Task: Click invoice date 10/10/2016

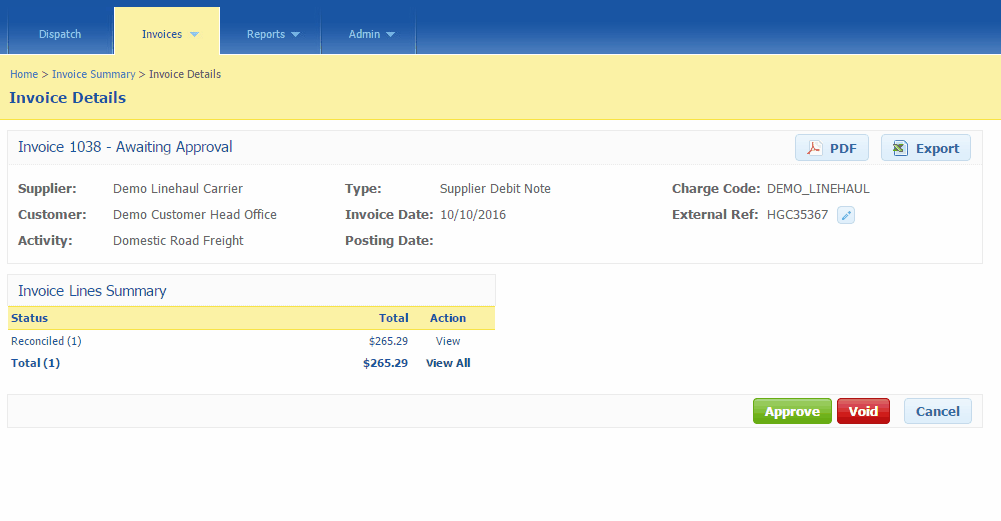Action: click(473, 215)
